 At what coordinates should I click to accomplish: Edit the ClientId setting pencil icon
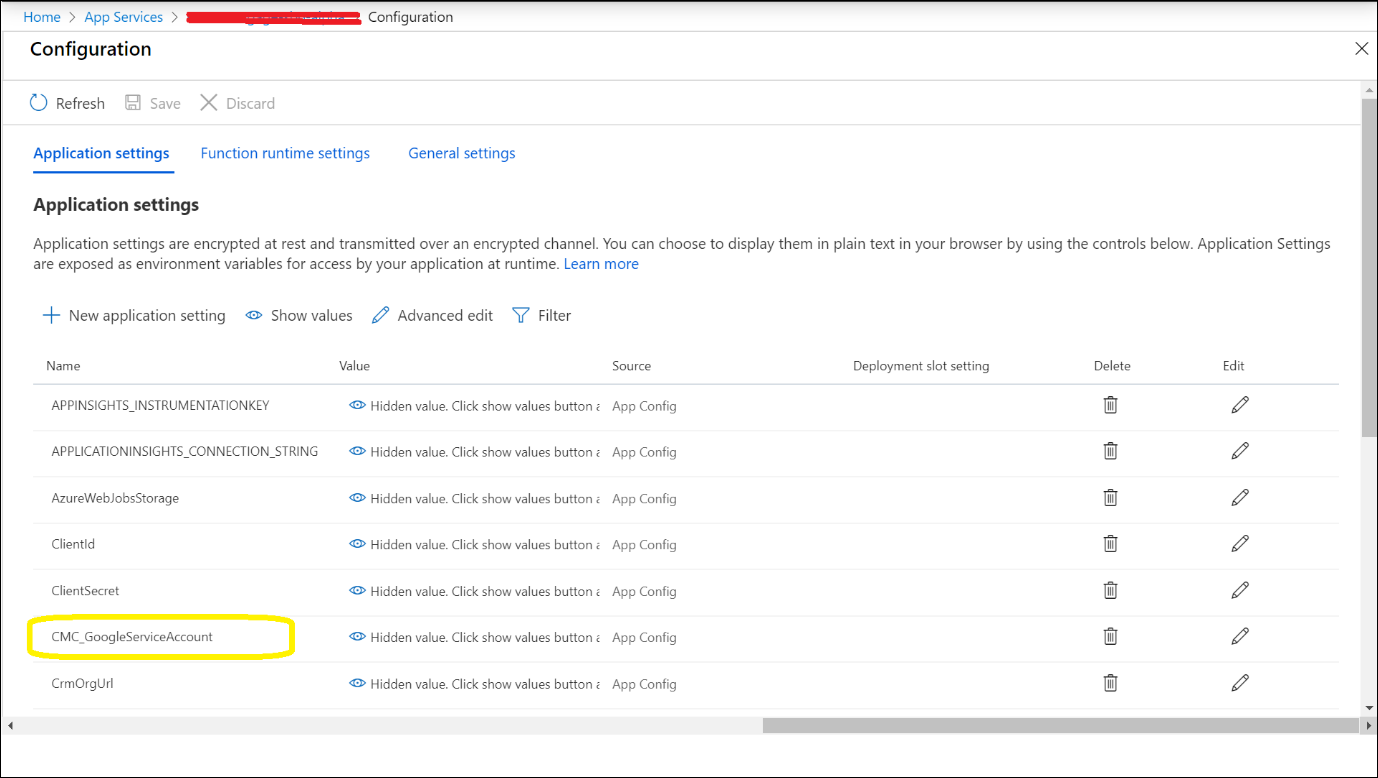pos(1240,543)
